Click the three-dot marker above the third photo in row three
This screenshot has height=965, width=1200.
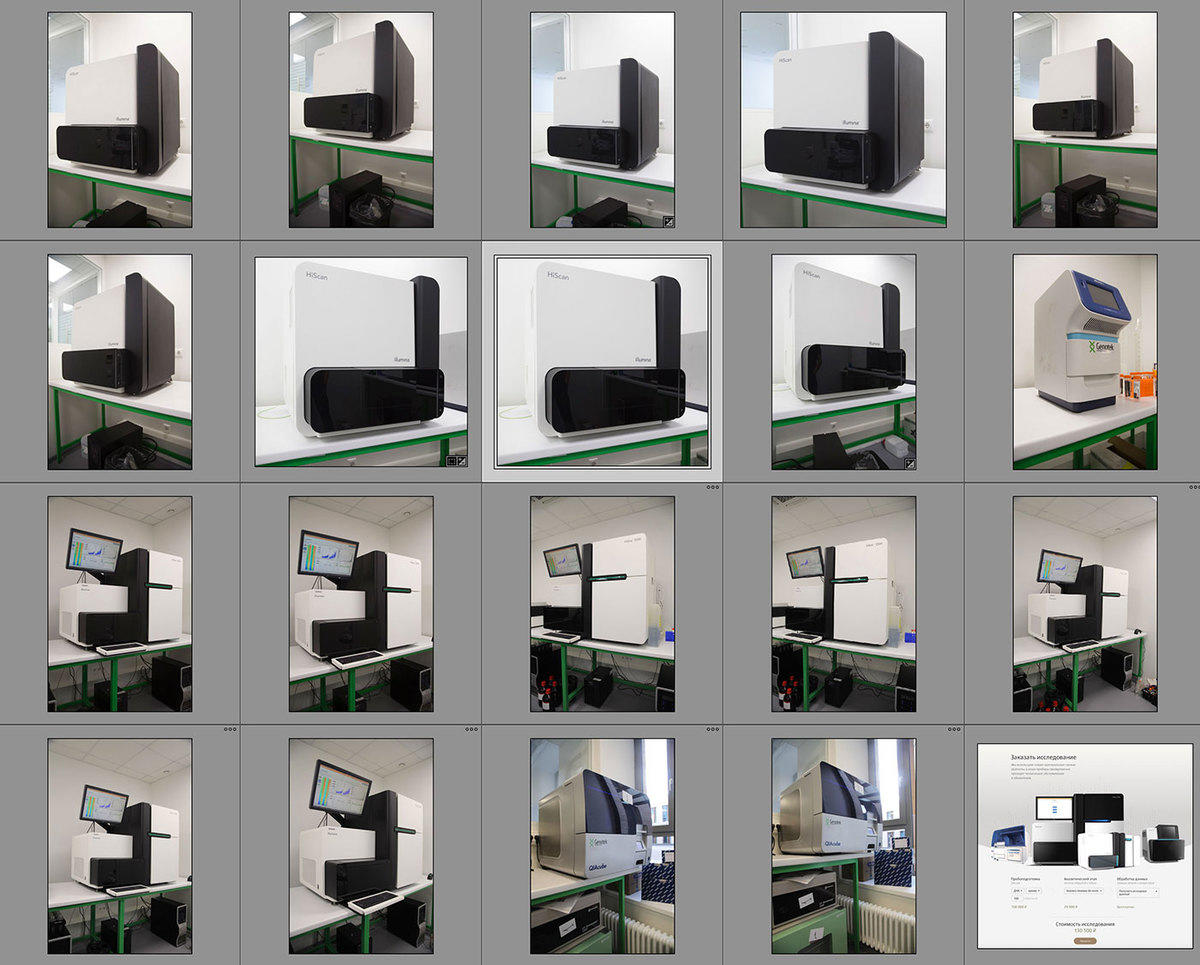[712, 488]
